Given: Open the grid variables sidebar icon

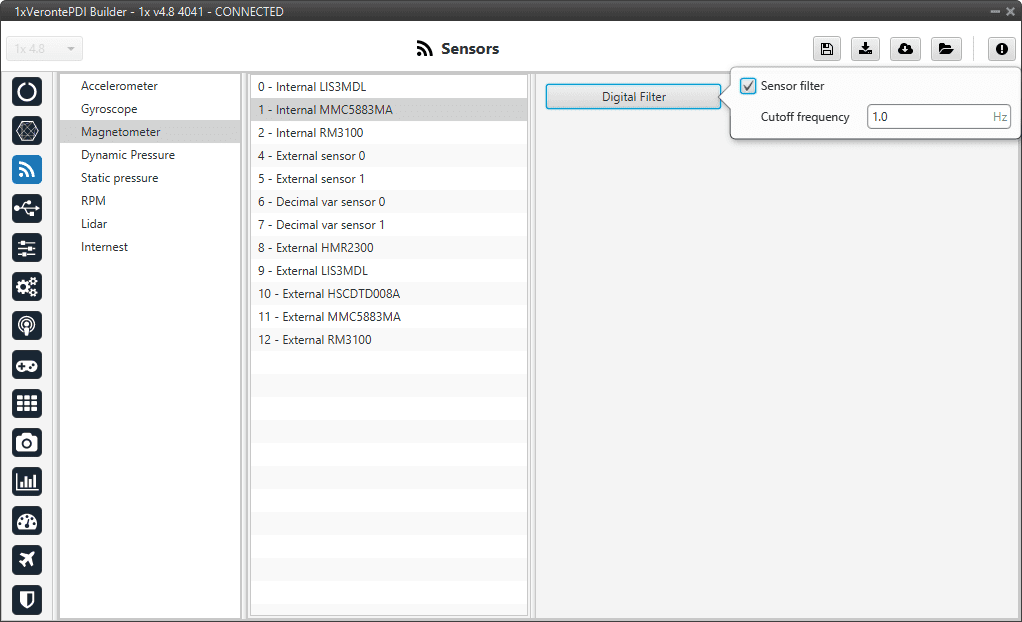Looking at the screenshot, I should [27, 404].
